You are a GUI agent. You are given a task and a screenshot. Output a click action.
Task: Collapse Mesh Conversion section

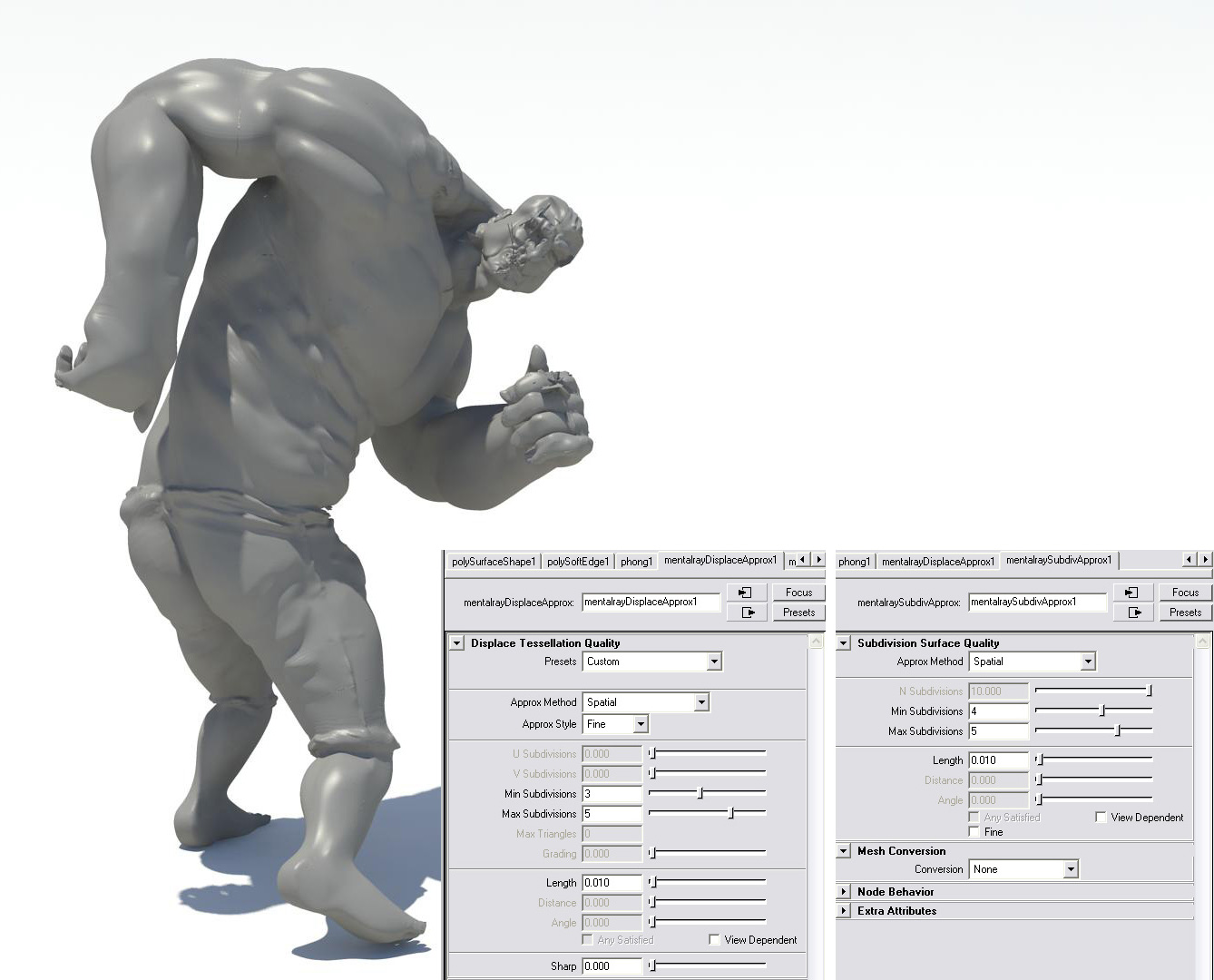(x=844, y=851)
